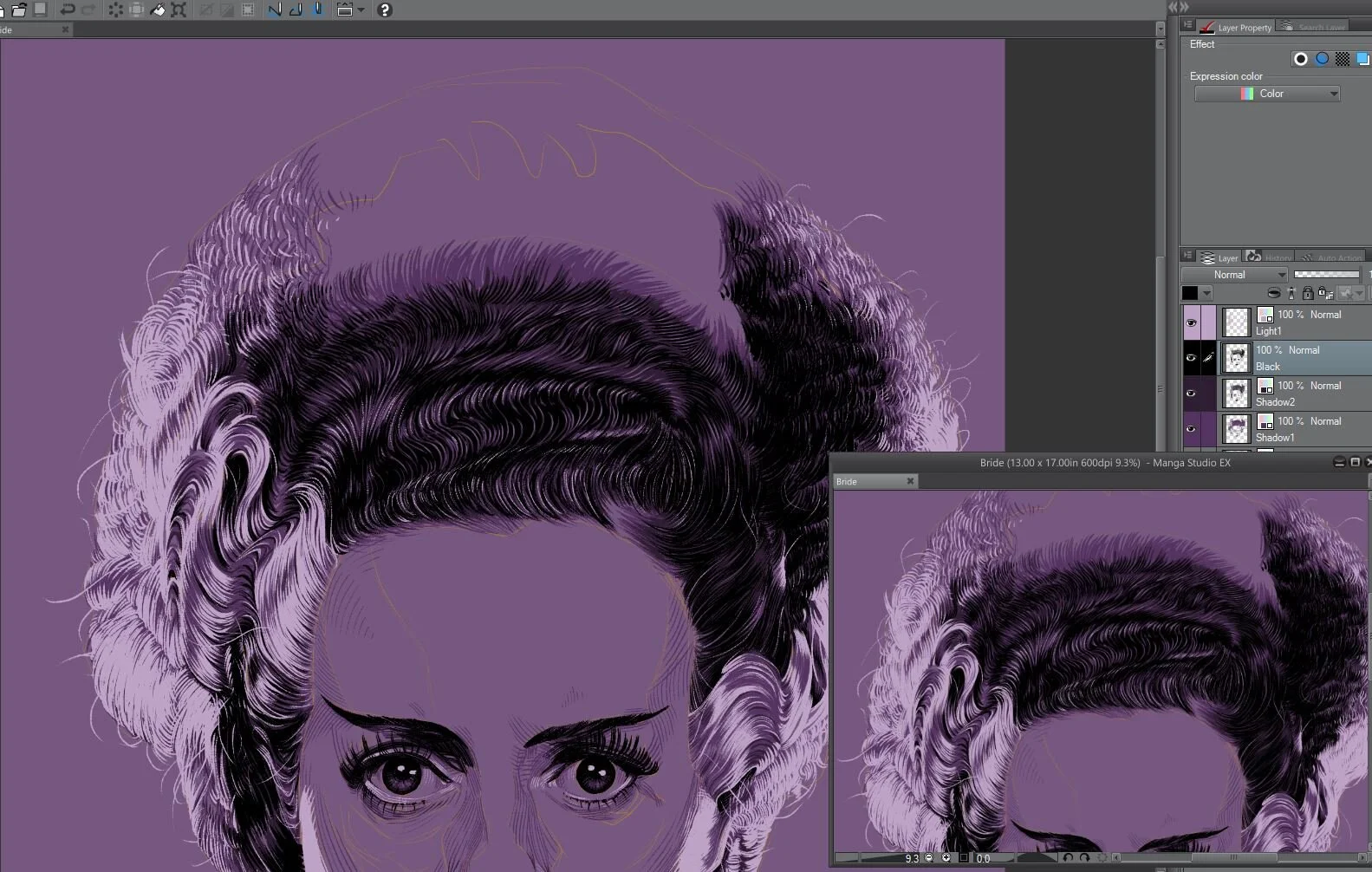Click the Shadow1 layer color icon

pyautogui.click(x=1265, y=421)
